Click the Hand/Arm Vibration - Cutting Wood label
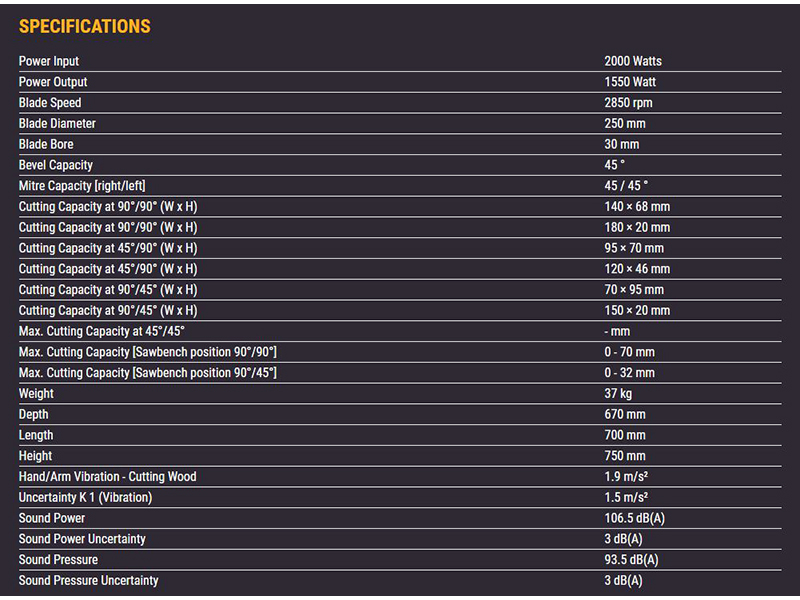800x600 pixels. 108,477
